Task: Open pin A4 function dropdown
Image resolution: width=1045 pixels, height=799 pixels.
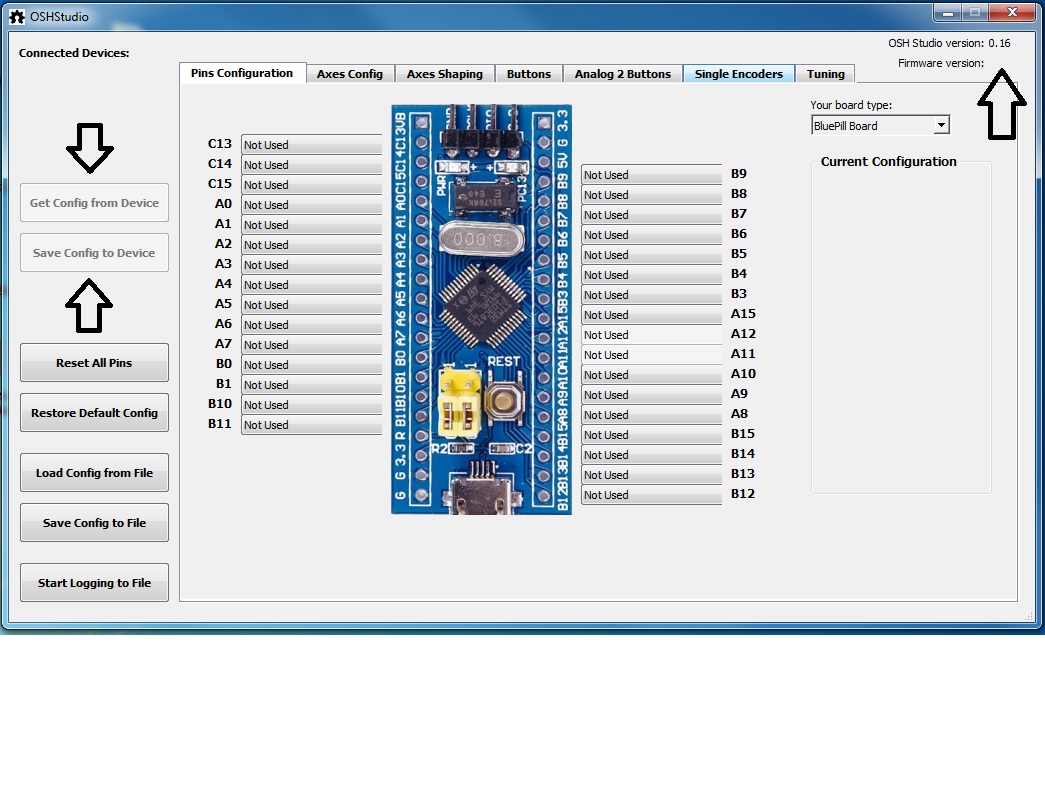Action: click(x=311, y=285)
